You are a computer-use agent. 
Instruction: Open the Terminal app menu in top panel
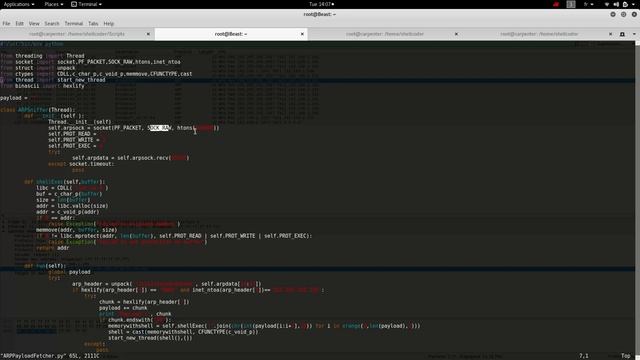[87, 4]
